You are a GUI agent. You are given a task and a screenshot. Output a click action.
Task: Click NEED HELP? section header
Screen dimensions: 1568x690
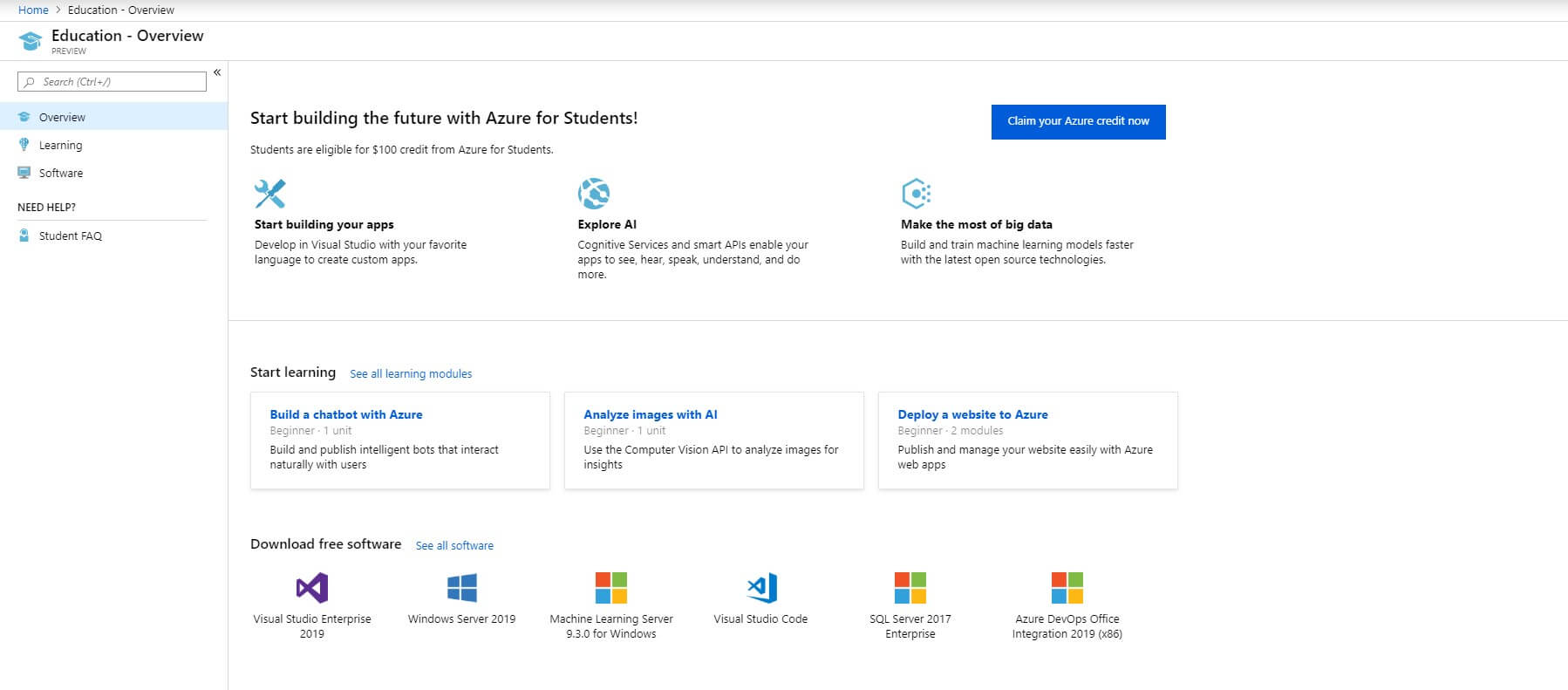click(x=46, y=208)
